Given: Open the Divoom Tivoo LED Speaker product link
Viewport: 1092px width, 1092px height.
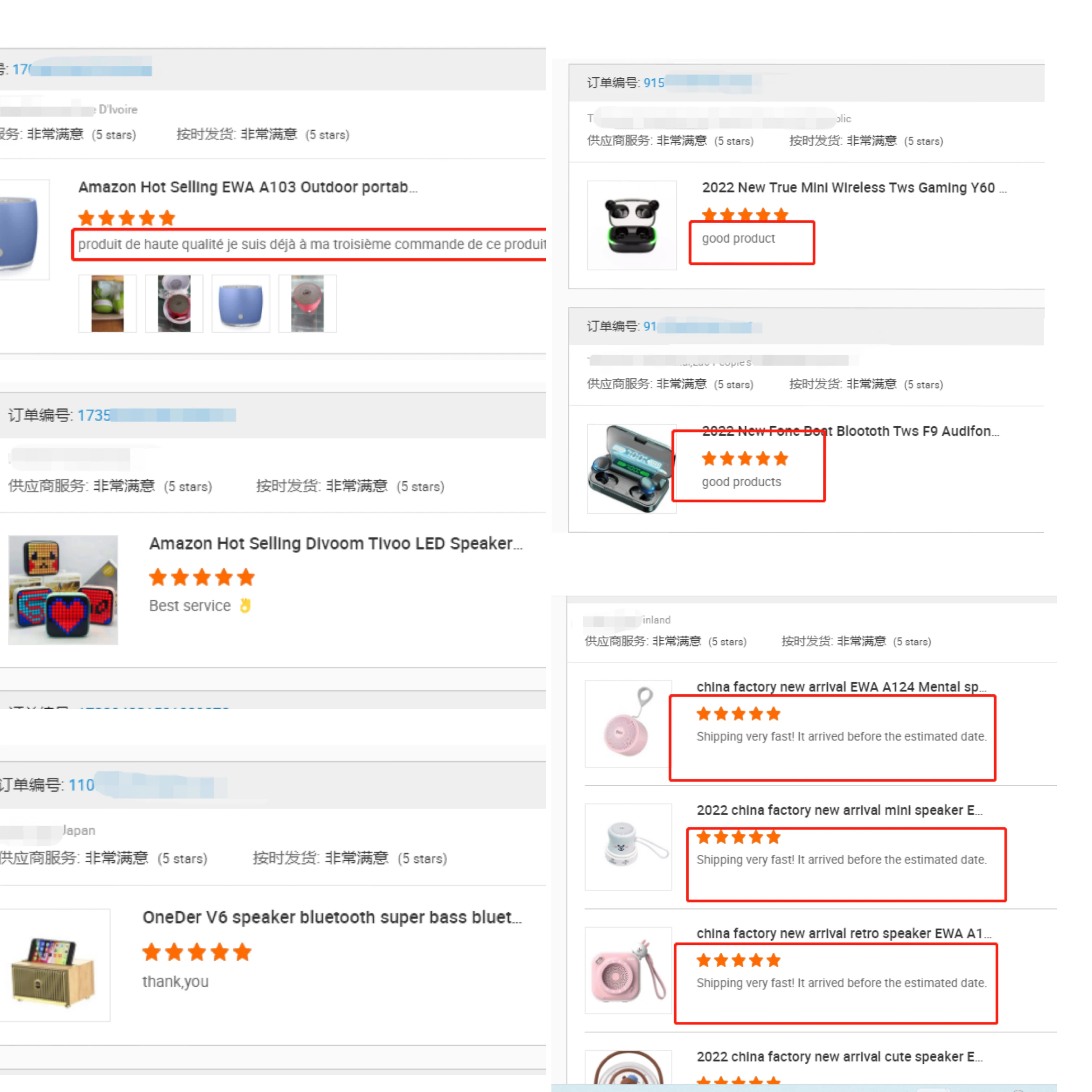Looking at the screenshot, I should point(336,543).
